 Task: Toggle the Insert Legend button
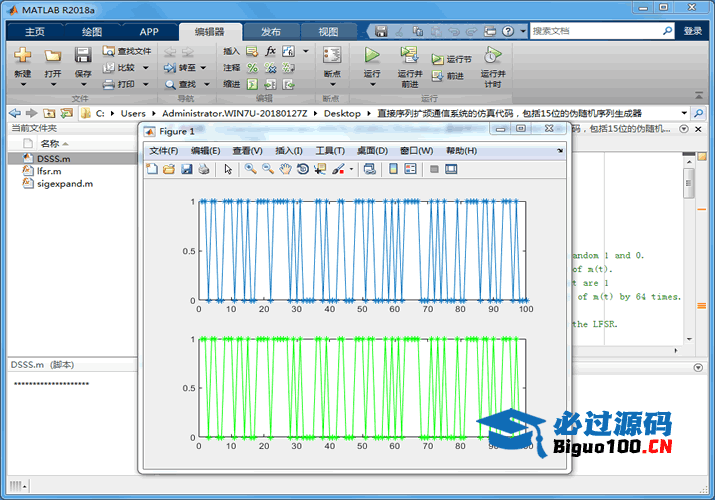pos(410,169)
